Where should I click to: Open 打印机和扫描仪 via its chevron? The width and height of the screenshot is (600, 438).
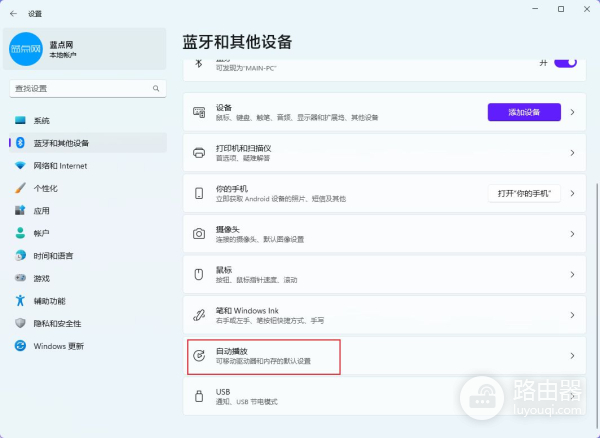tap(572, 153)
